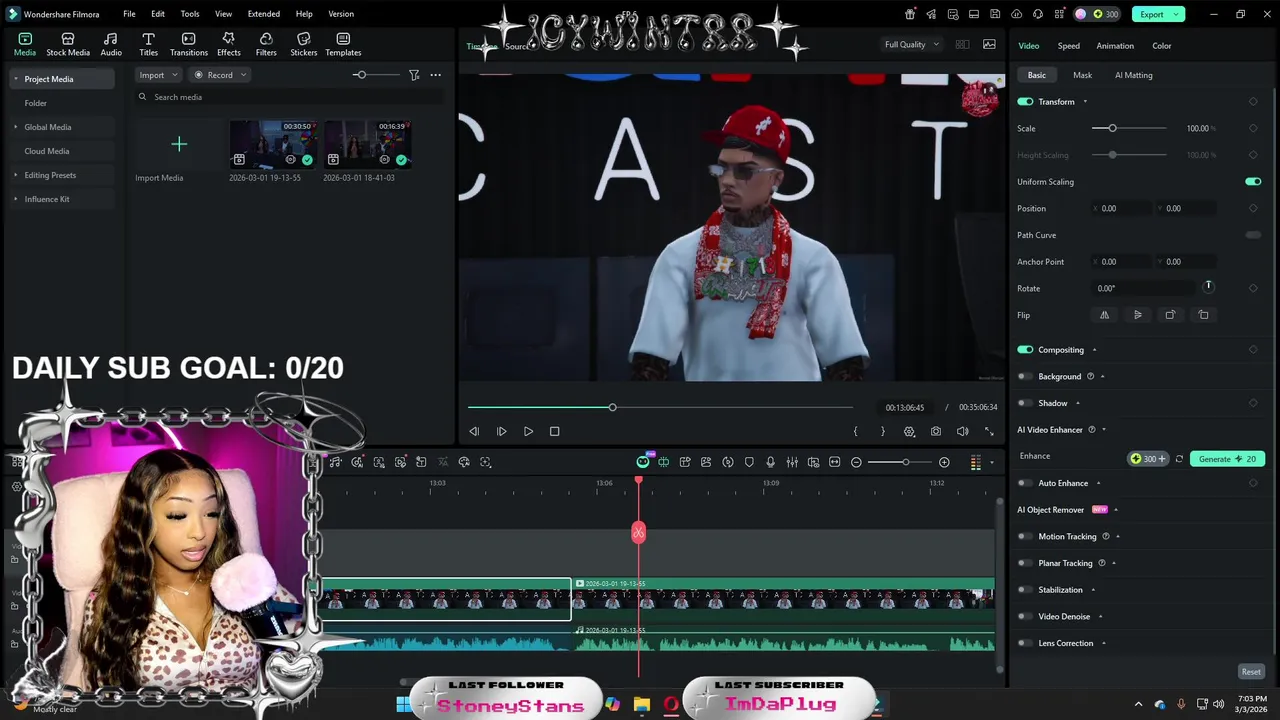Image resolution: width=1280 pixels, height=720 pixels.
Task: Toggle the Compositing switch
Action: tap(1025, 350)
